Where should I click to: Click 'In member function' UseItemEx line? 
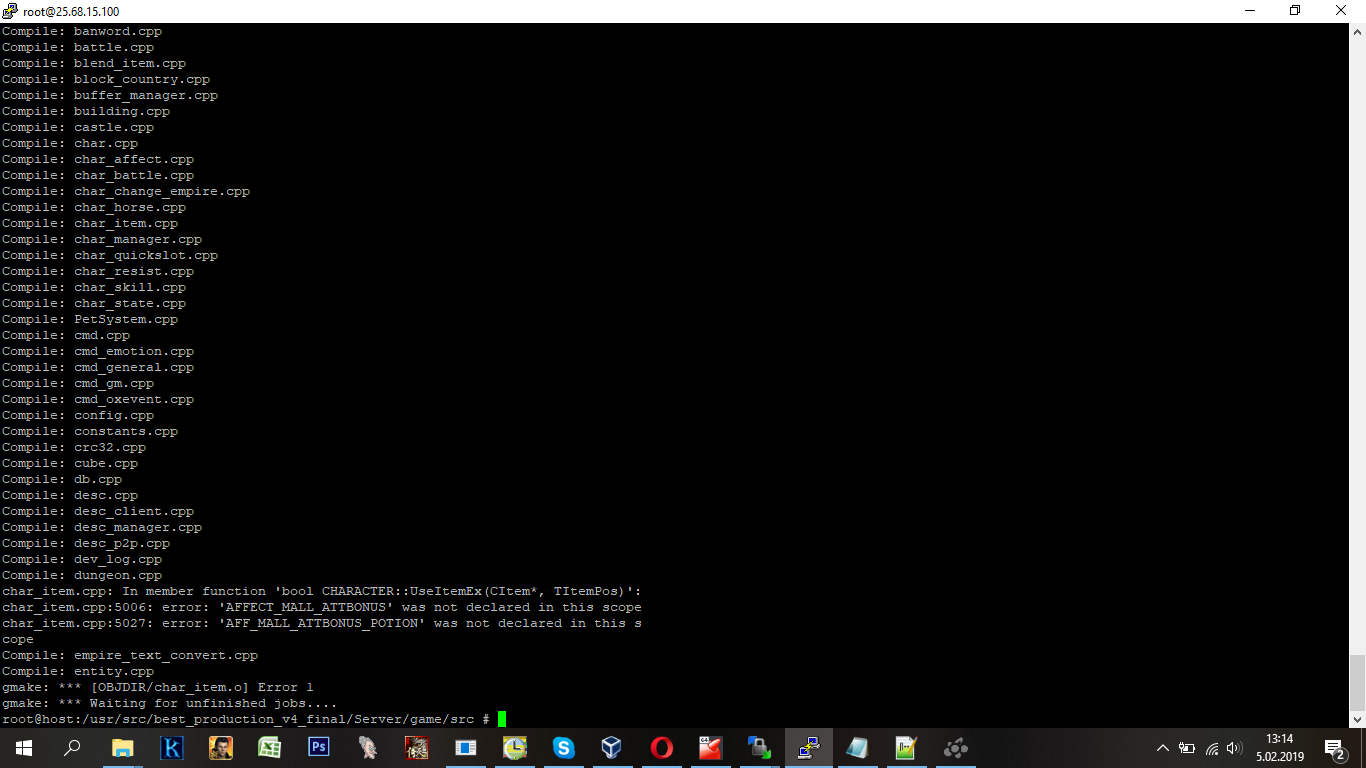point(322,591)
